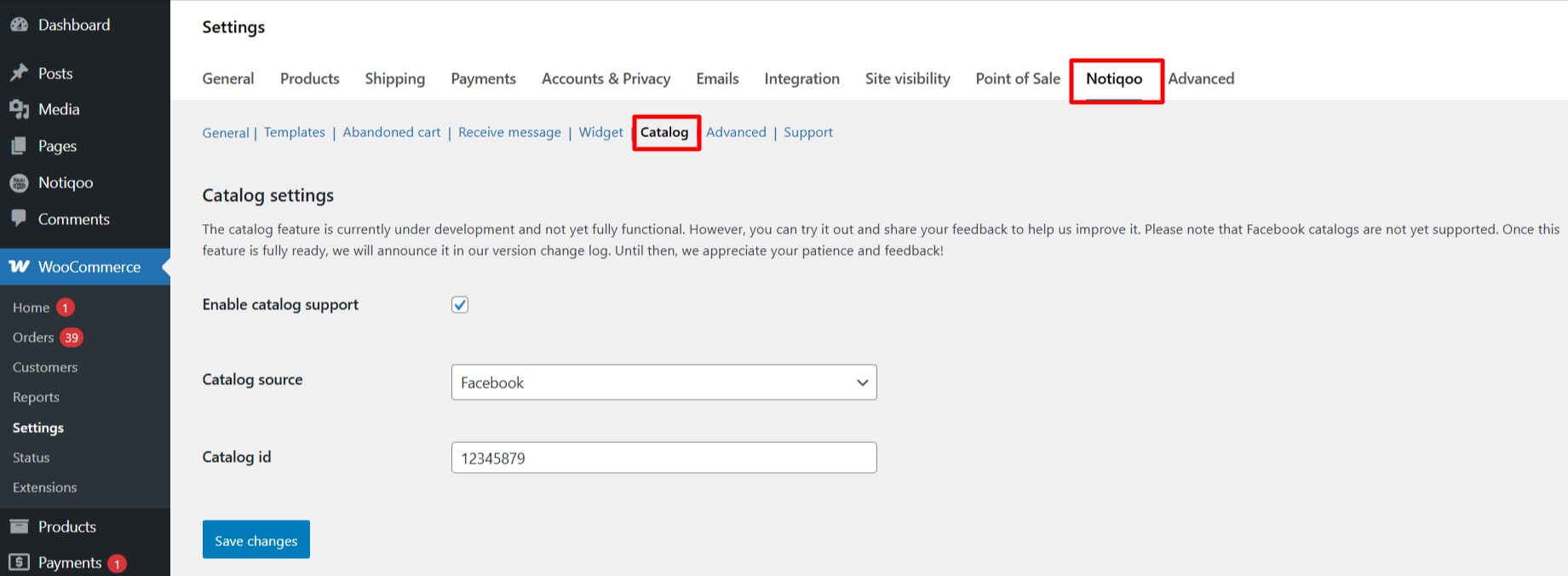Uncheck Enable catalog support checkbox

click(460, 305)
